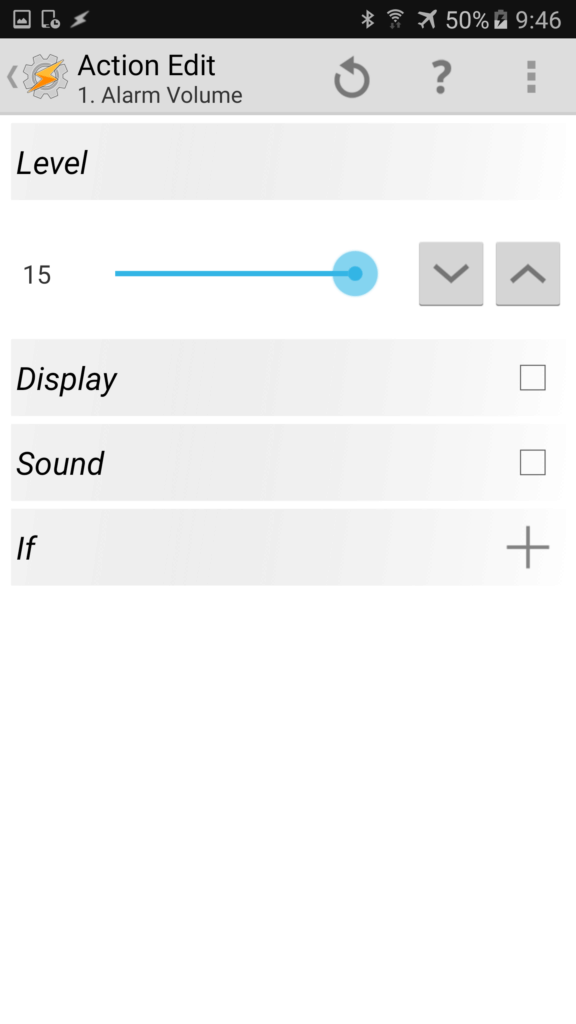This screenshot has height=1024, width=576.
Task: Tap the Display row label
Action: coord(67,379)
